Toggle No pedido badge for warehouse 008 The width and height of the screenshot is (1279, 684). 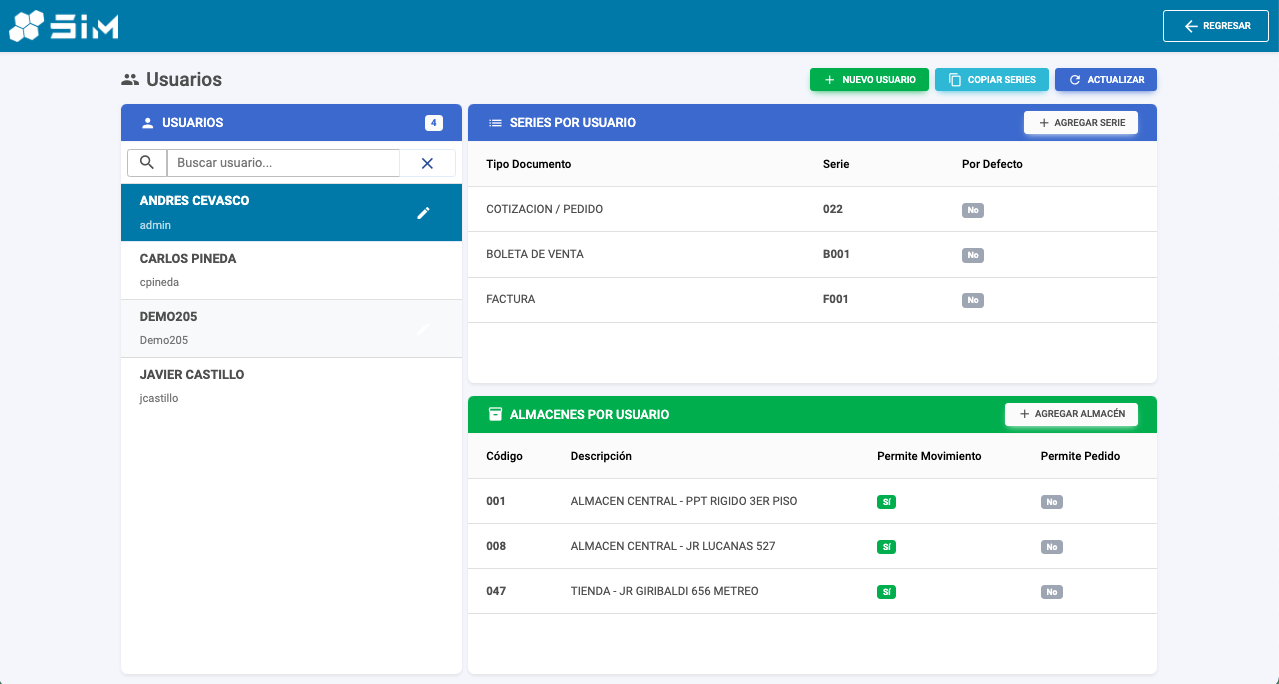pos(1052,547)
